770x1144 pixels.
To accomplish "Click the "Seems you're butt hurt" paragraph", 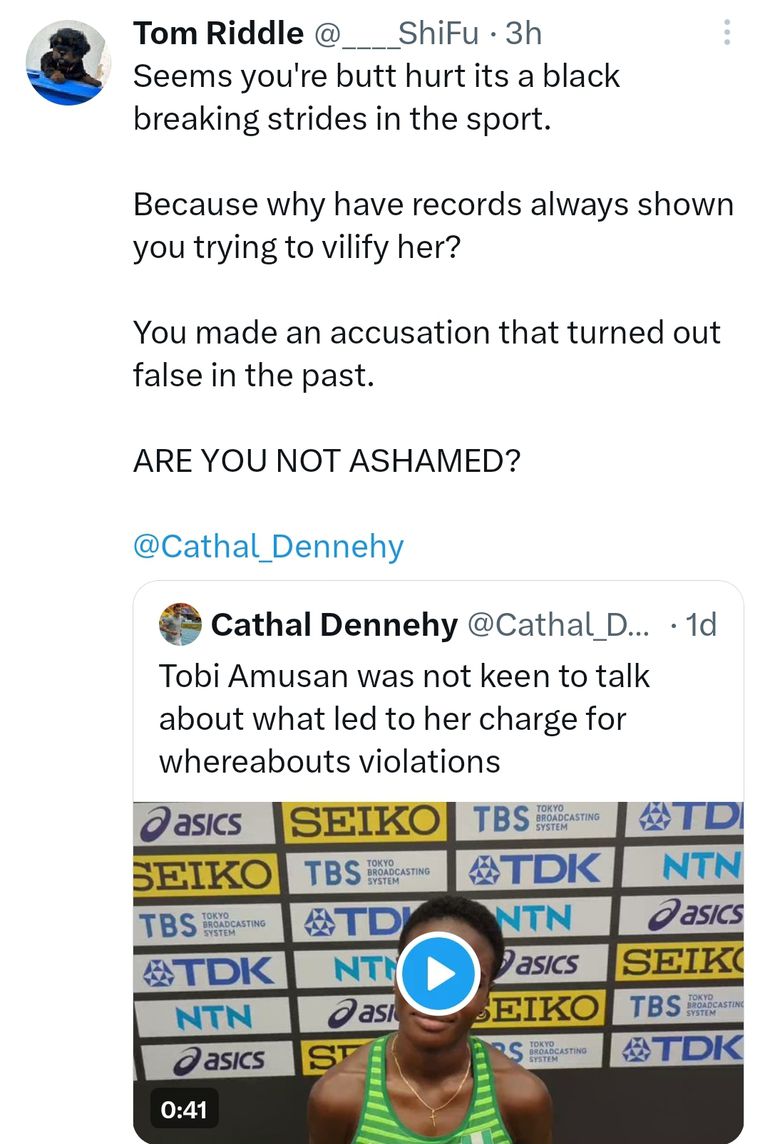I will click(376, 97).
